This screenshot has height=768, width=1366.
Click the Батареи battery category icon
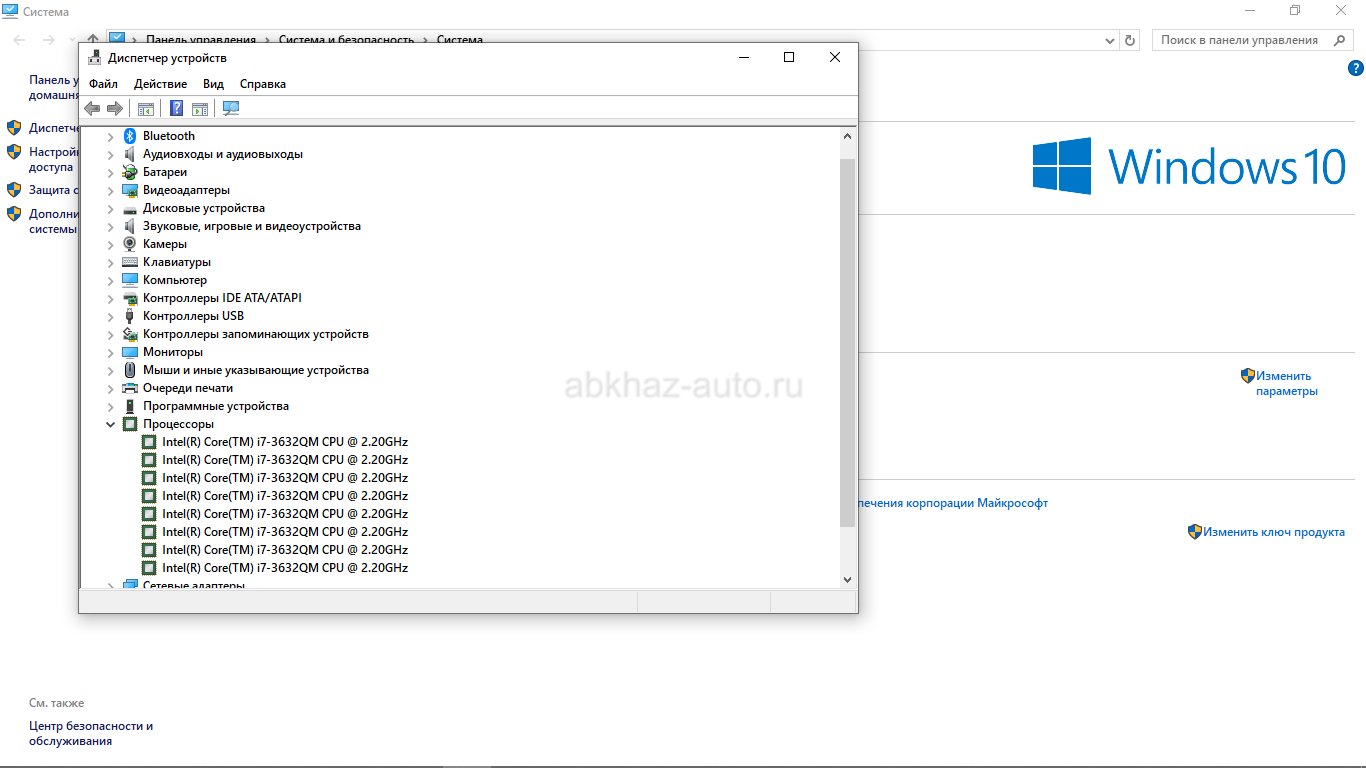[129, 172]
